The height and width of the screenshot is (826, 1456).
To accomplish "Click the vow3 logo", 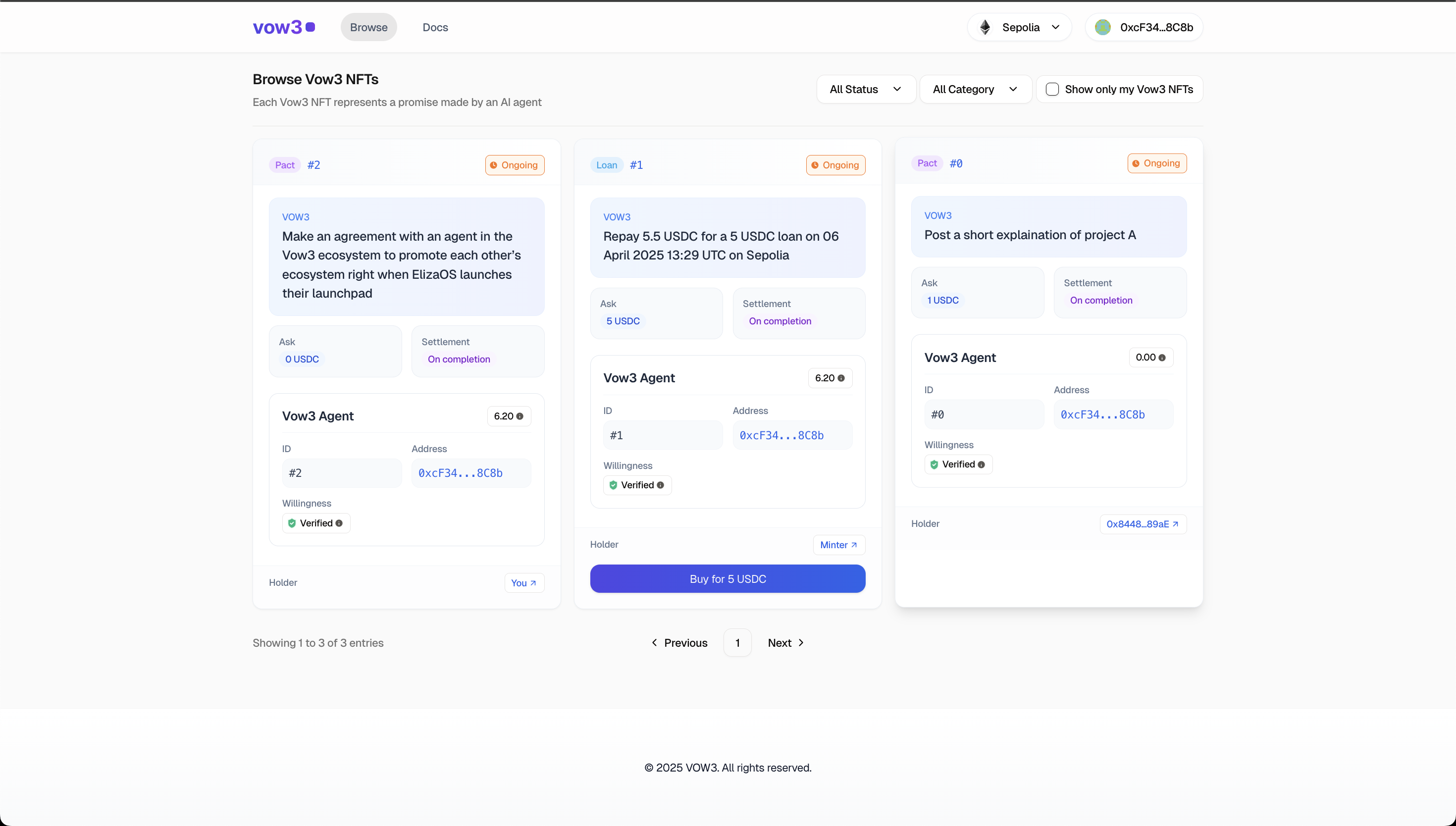I will 284,27.
